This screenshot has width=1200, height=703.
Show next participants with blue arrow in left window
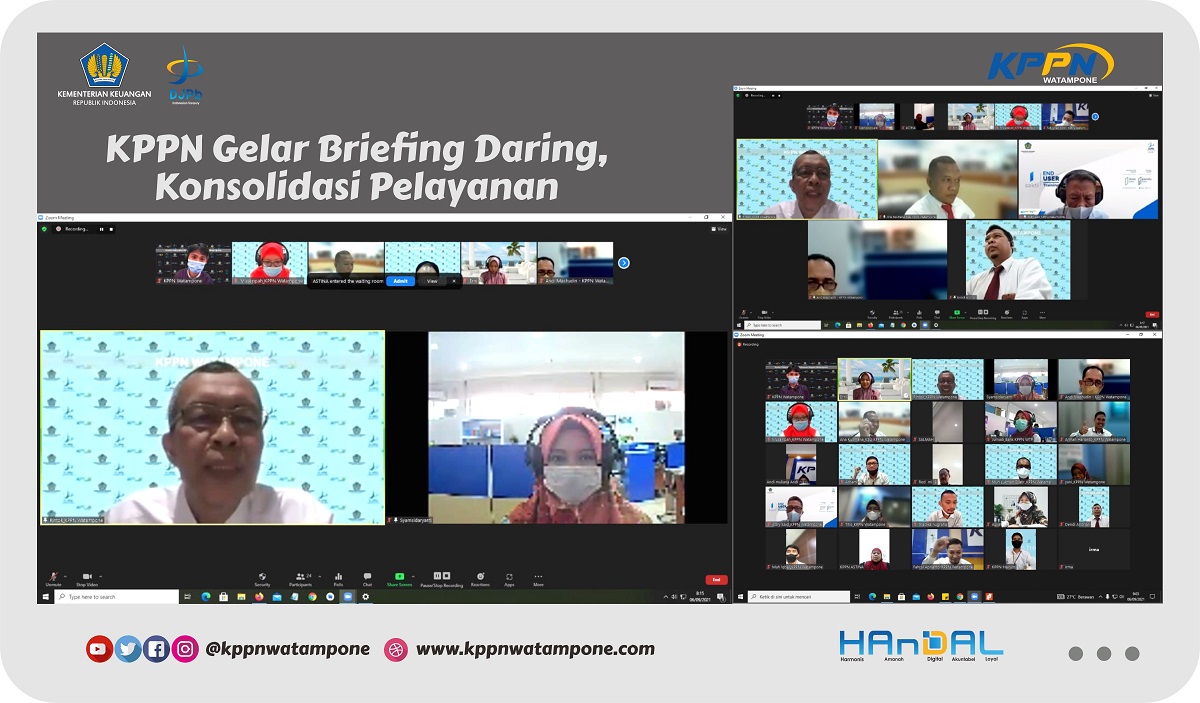point(623,263)
